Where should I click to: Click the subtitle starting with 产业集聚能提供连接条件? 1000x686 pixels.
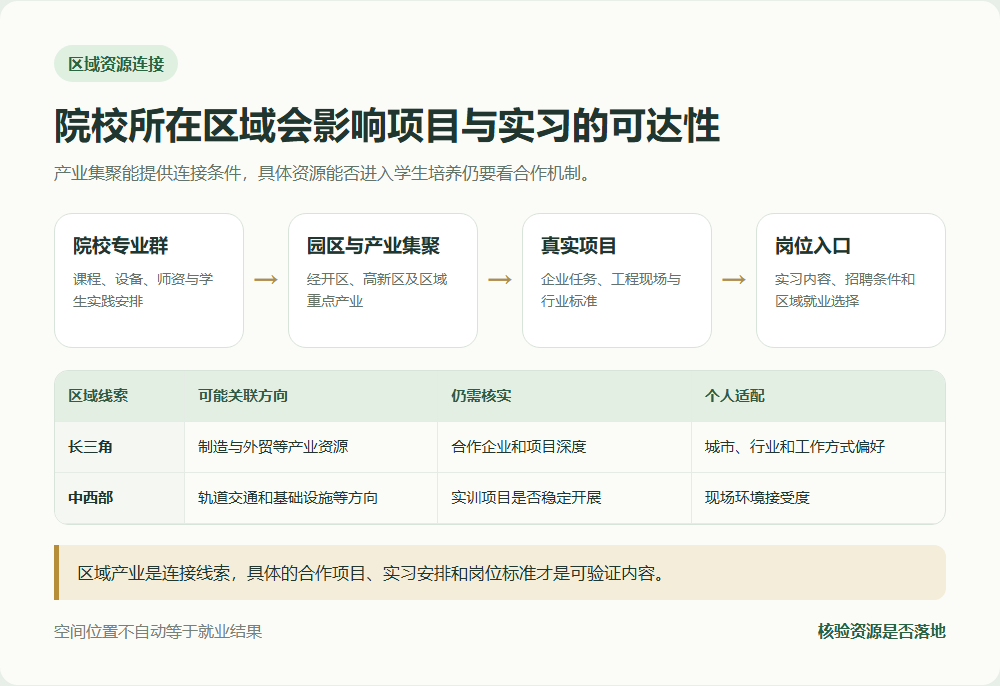324,173
